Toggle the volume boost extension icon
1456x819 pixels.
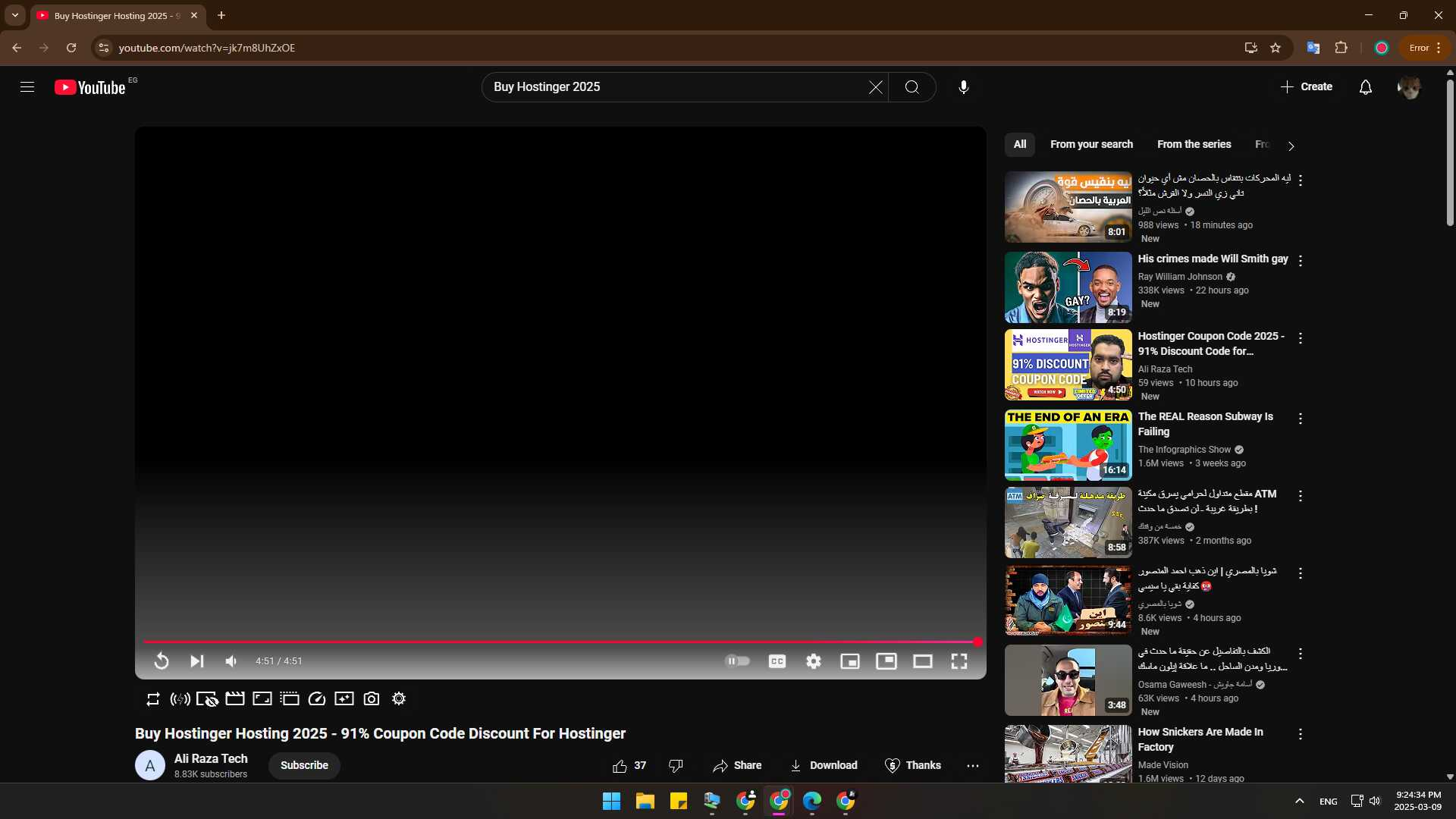pos(180,699)
